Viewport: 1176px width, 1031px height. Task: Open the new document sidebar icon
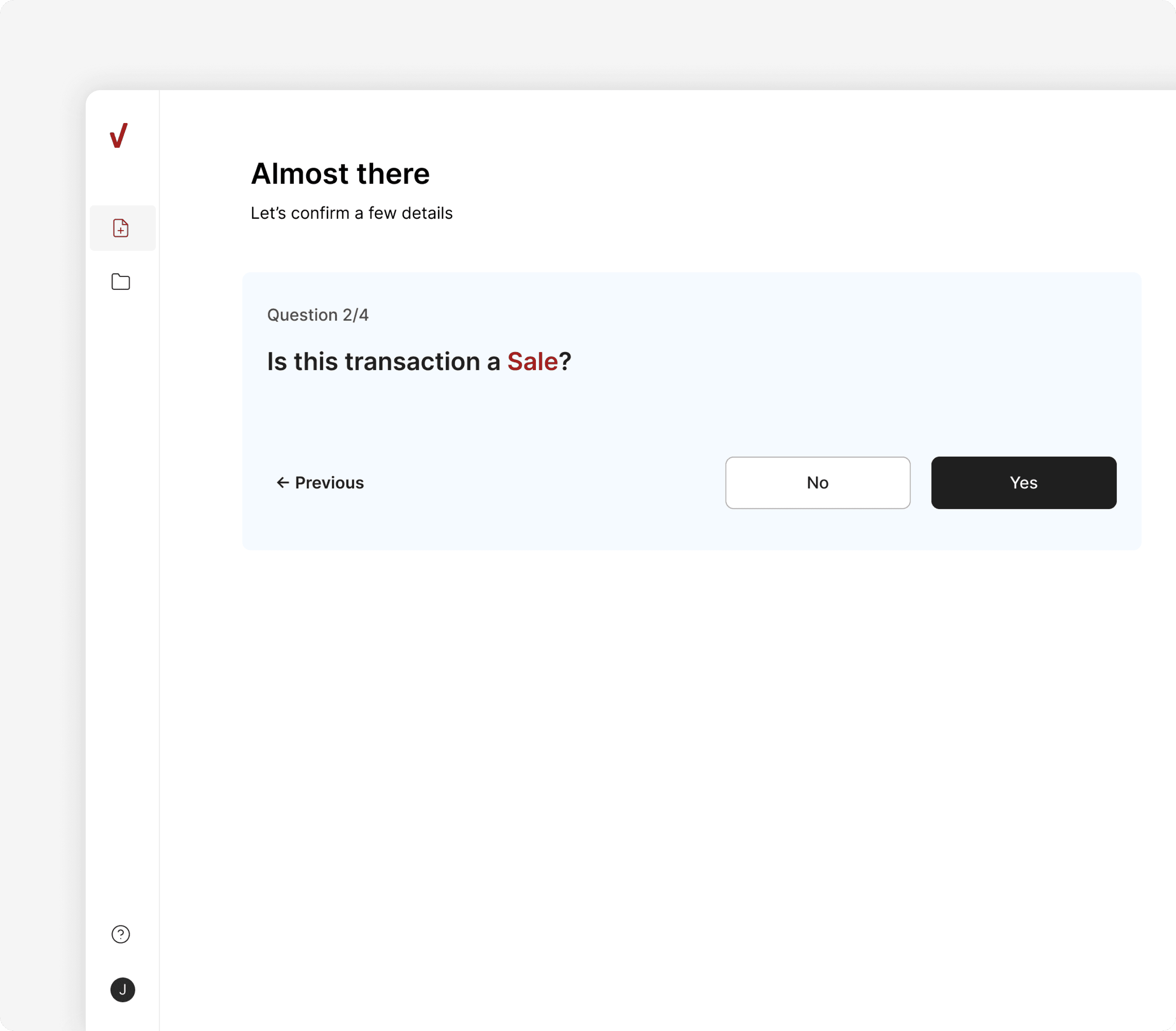coord(120,228)
